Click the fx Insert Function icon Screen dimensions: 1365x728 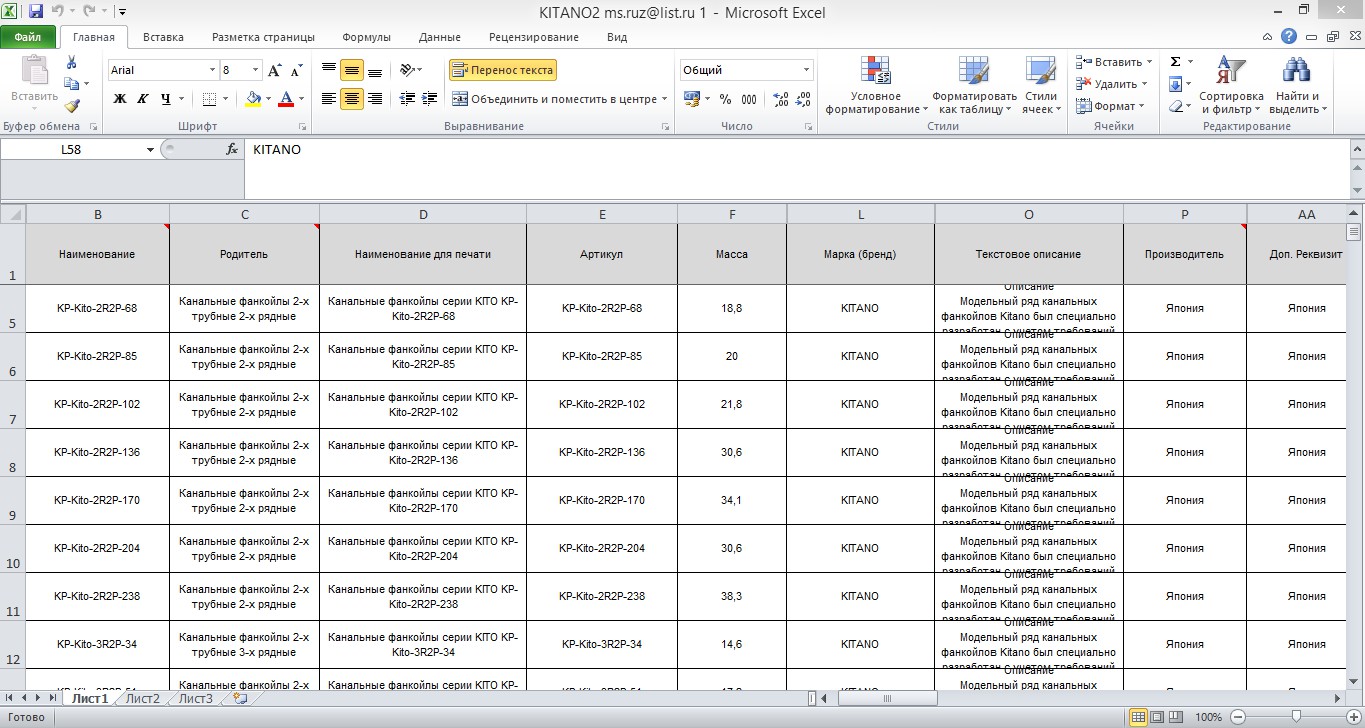point(232,149)
